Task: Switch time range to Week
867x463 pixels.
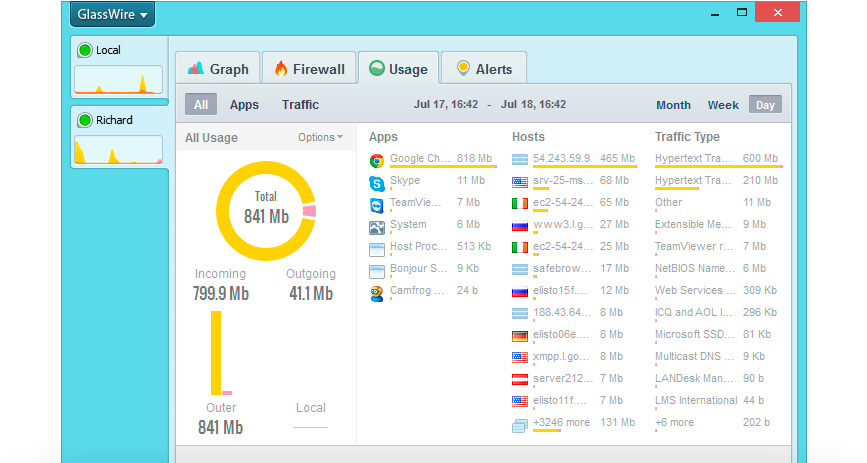Action: pos(723,105)
